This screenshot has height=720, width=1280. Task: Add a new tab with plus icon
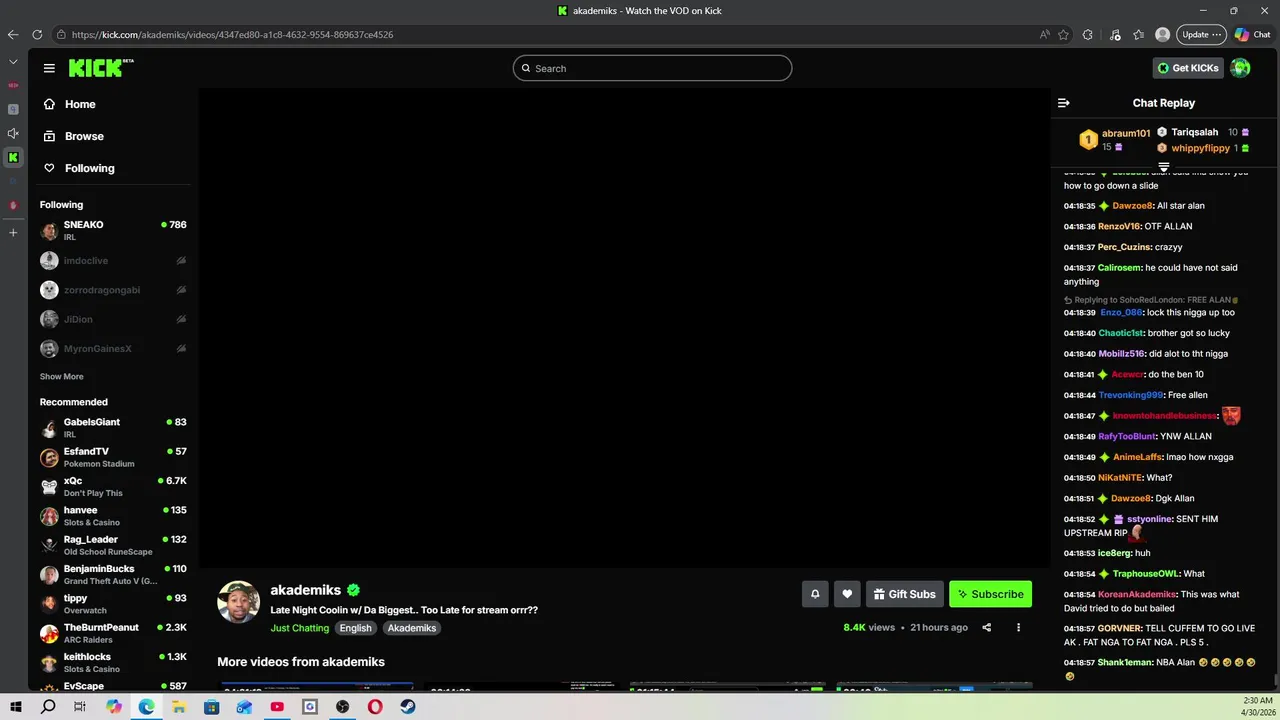point(13,232)
